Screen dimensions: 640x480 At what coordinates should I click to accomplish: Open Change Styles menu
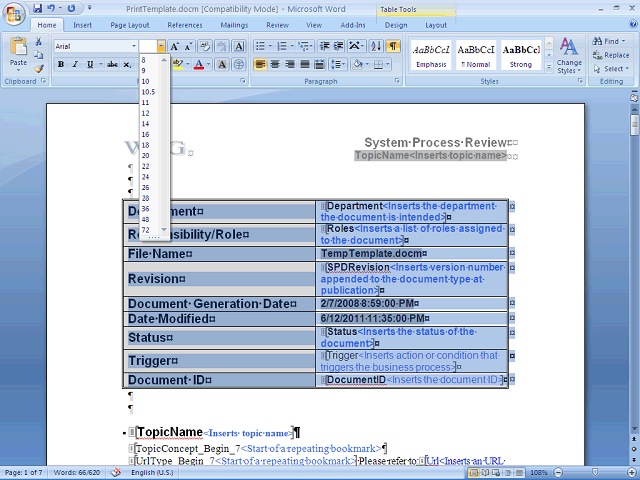[569, 56]
